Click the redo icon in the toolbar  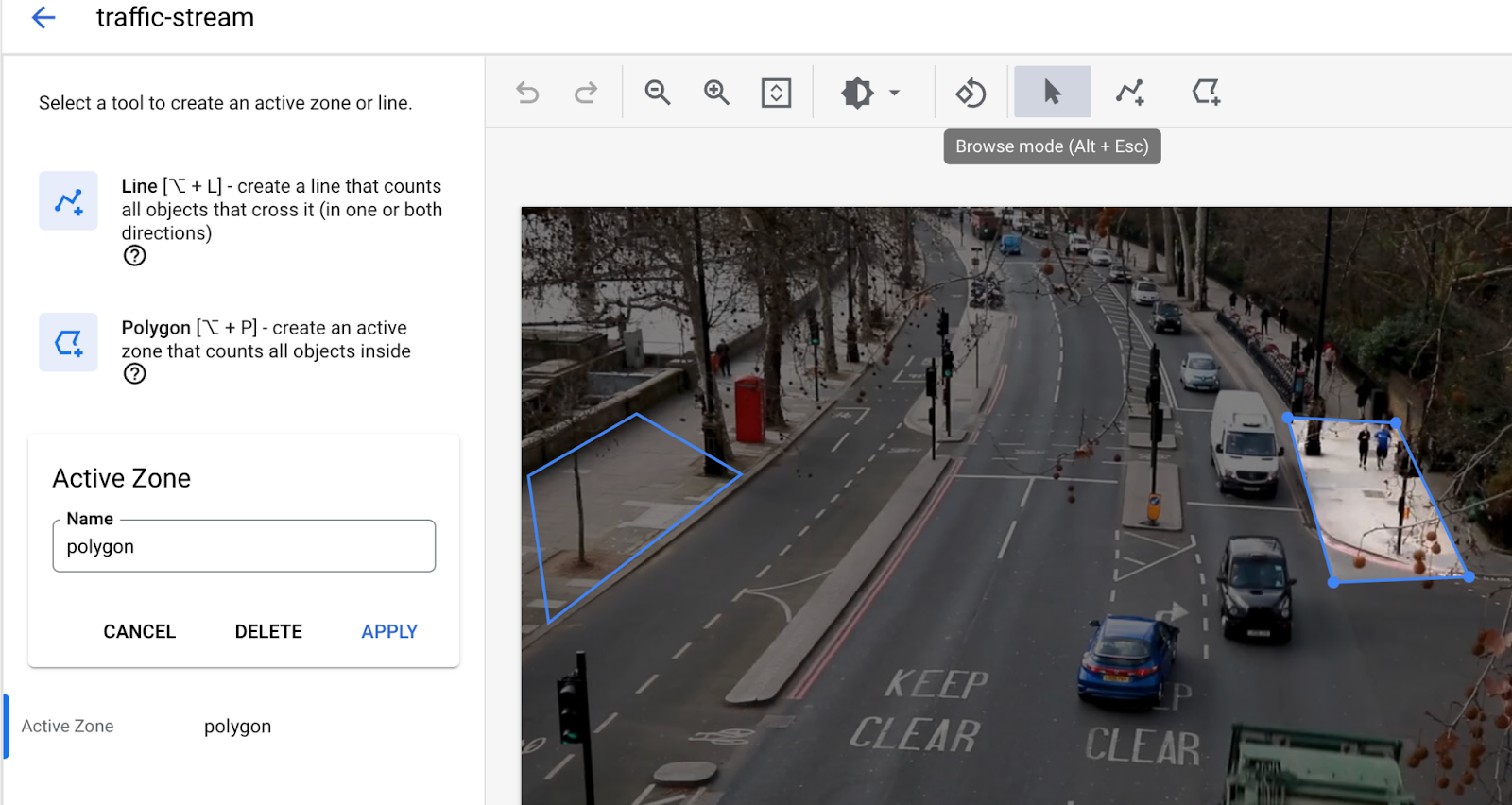[586, 93]
